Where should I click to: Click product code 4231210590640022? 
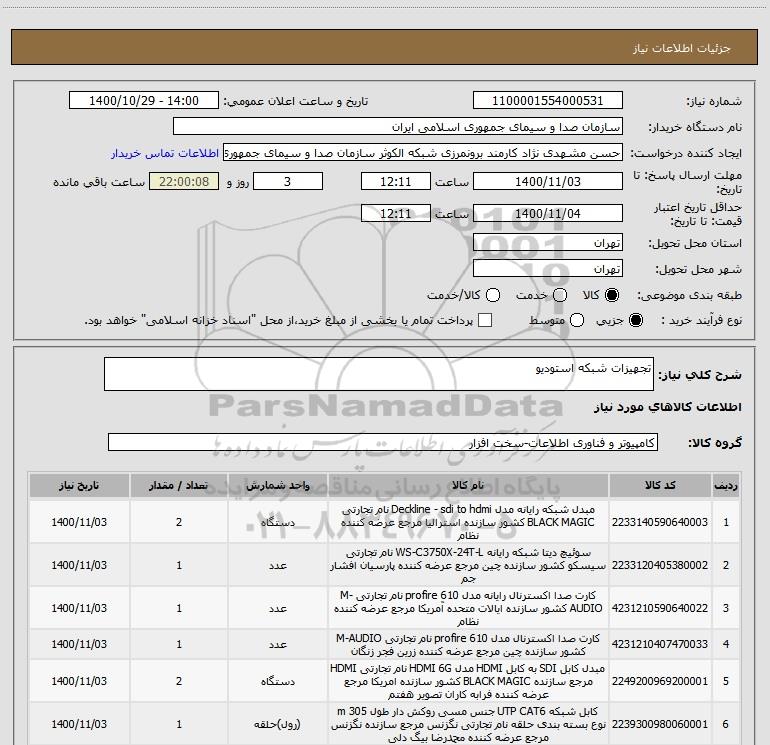pyautogui.click(x=660, y=608)
